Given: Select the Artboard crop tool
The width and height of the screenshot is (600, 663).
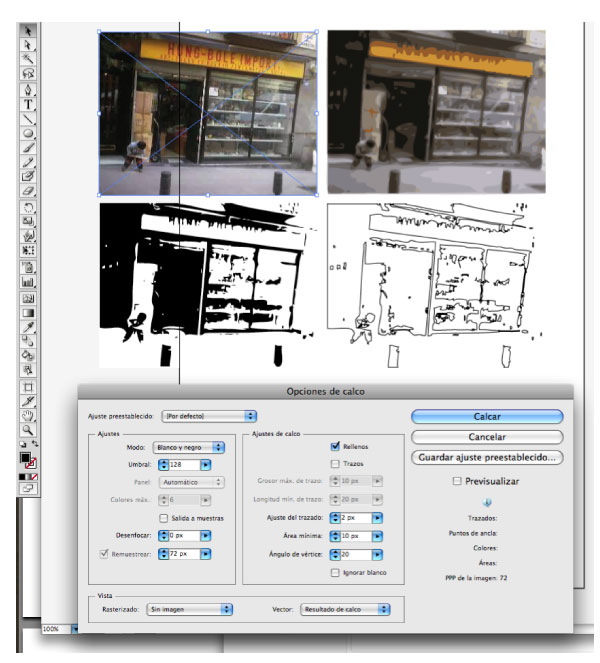Looking at the screenshot, I should point(28,387).
